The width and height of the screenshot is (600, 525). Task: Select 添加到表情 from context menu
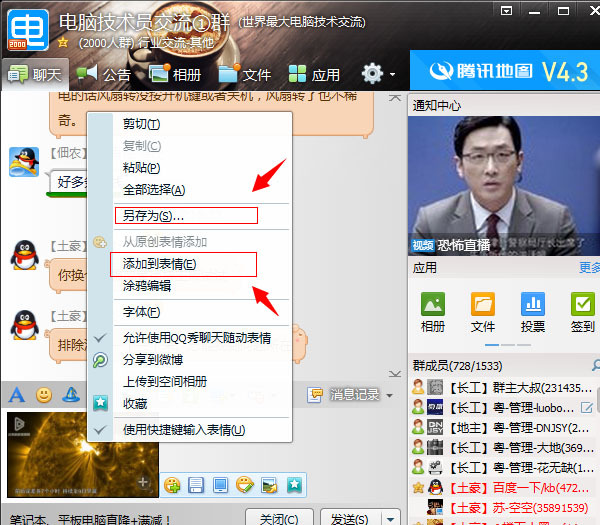(159, 264)
